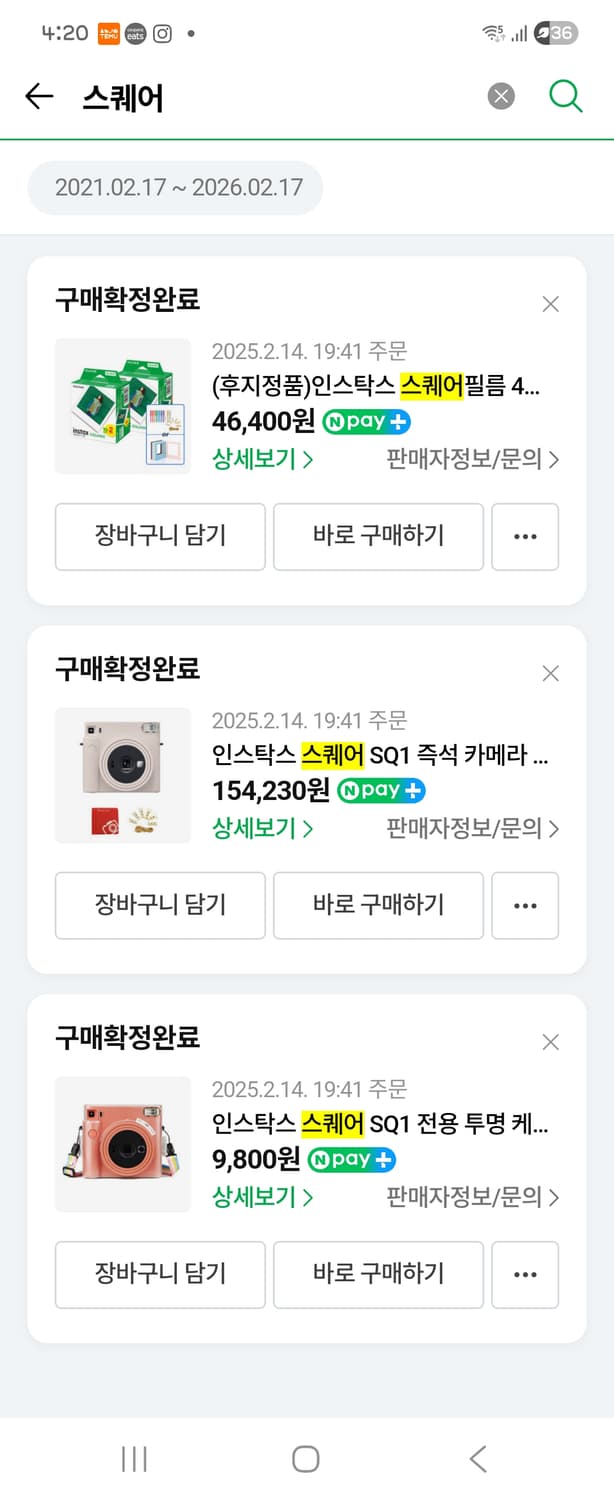Open more options for the SQ1 camera order
614x1500 pixels.
tap(525, 906)
